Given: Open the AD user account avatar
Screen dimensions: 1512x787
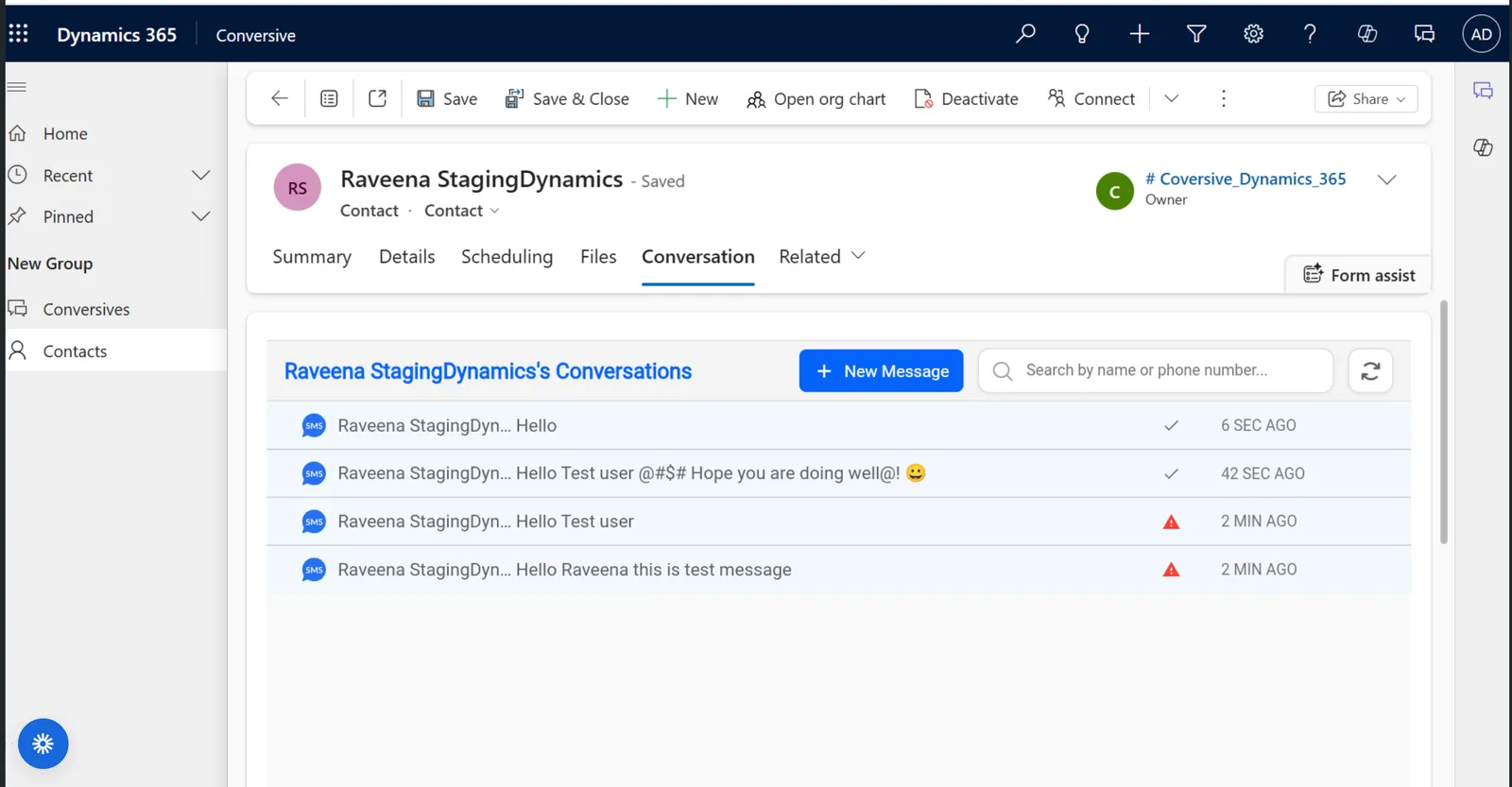Looking at the screenshot, I should 1481,34.
